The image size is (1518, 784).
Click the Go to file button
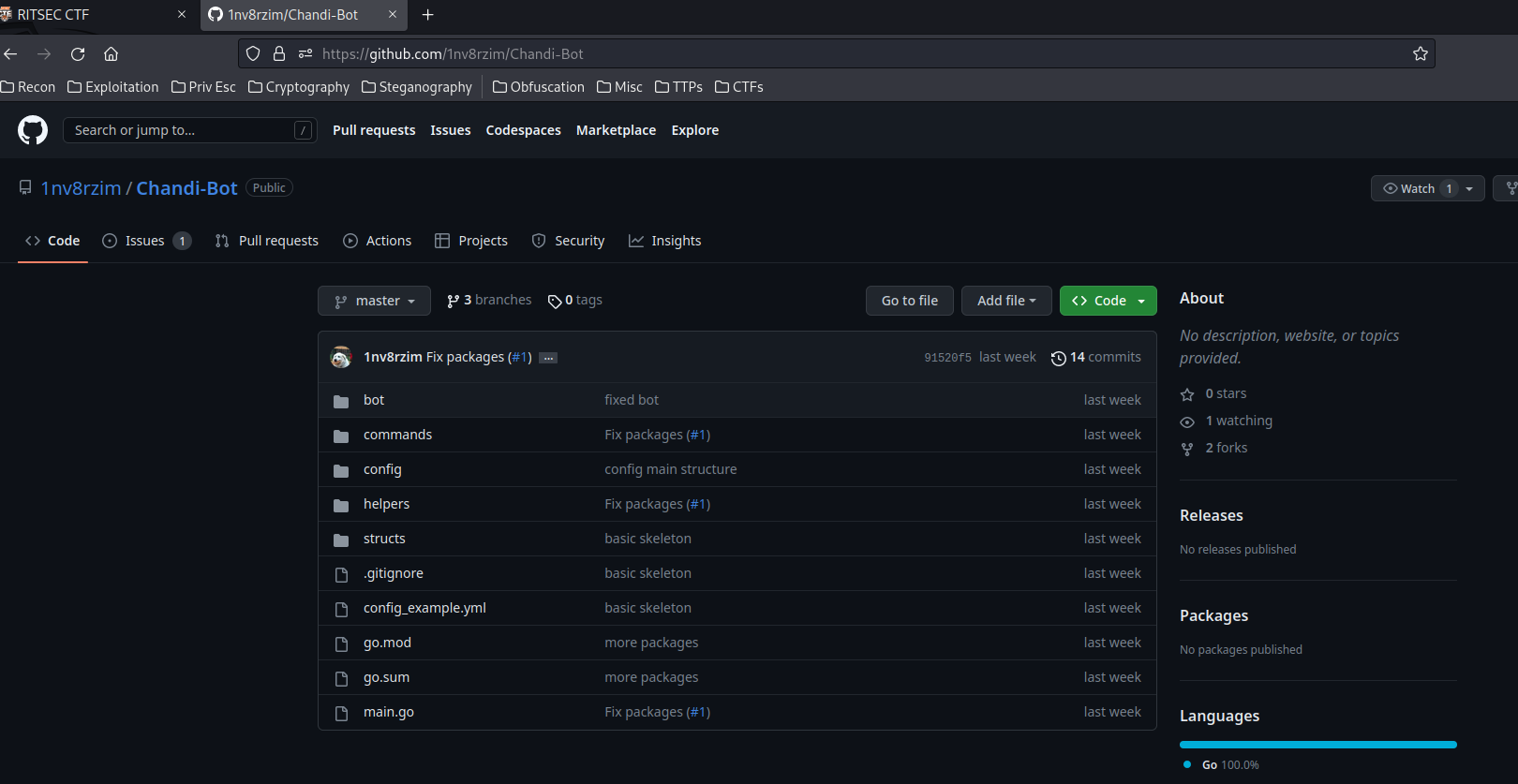coord(910,301)
